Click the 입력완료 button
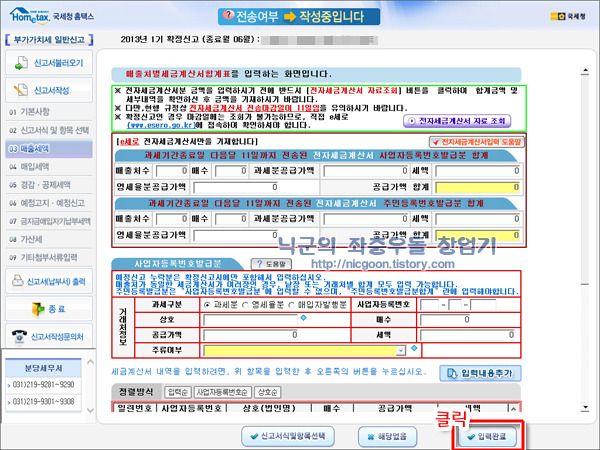 pos(488,436)
